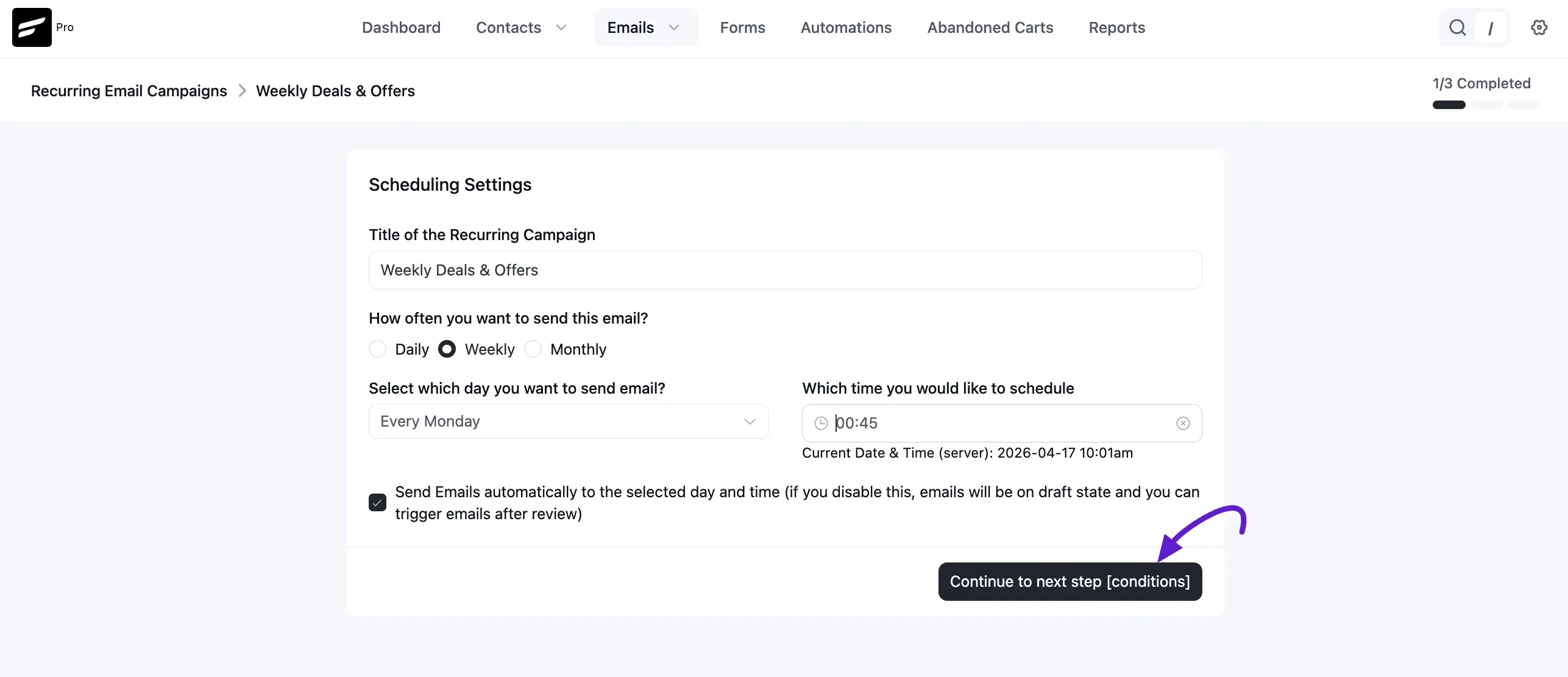1568x677 pixels.
Task: Open the Automations menu item
Action: pyautogui.click(x=846, y=27)
